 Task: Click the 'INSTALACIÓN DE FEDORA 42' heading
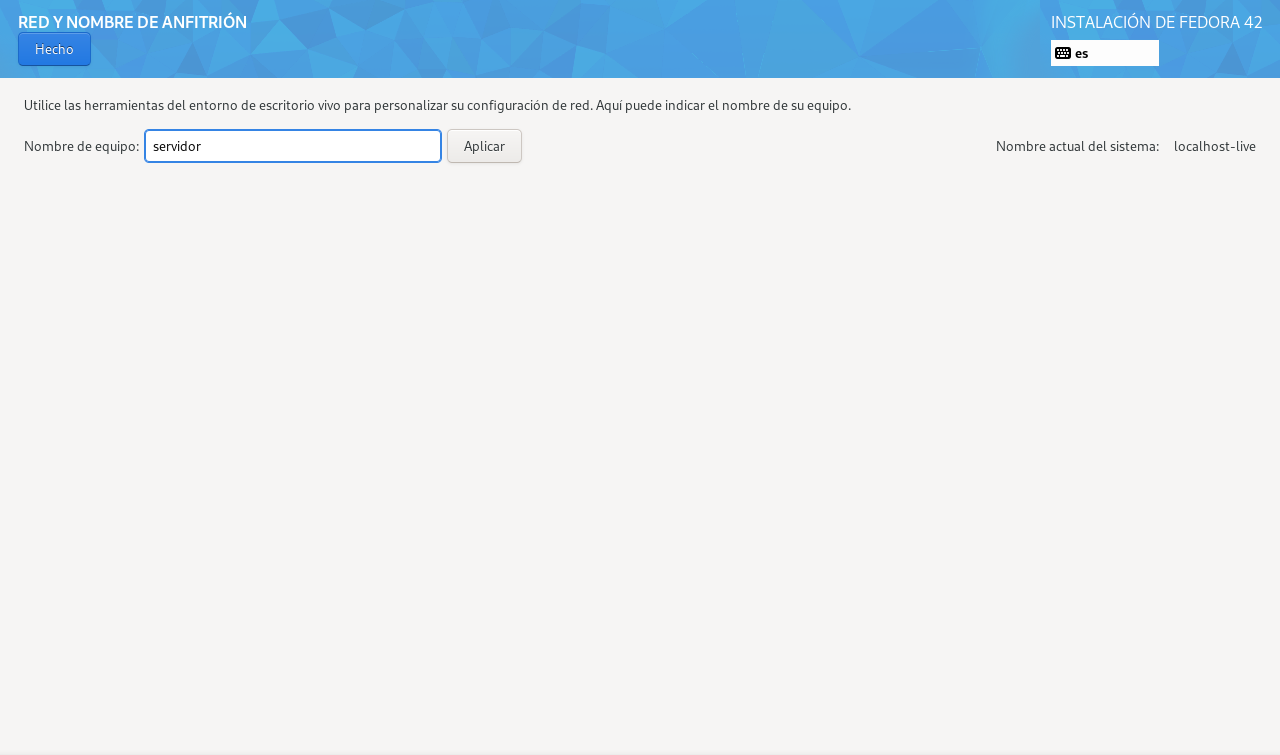point(1156,22)
